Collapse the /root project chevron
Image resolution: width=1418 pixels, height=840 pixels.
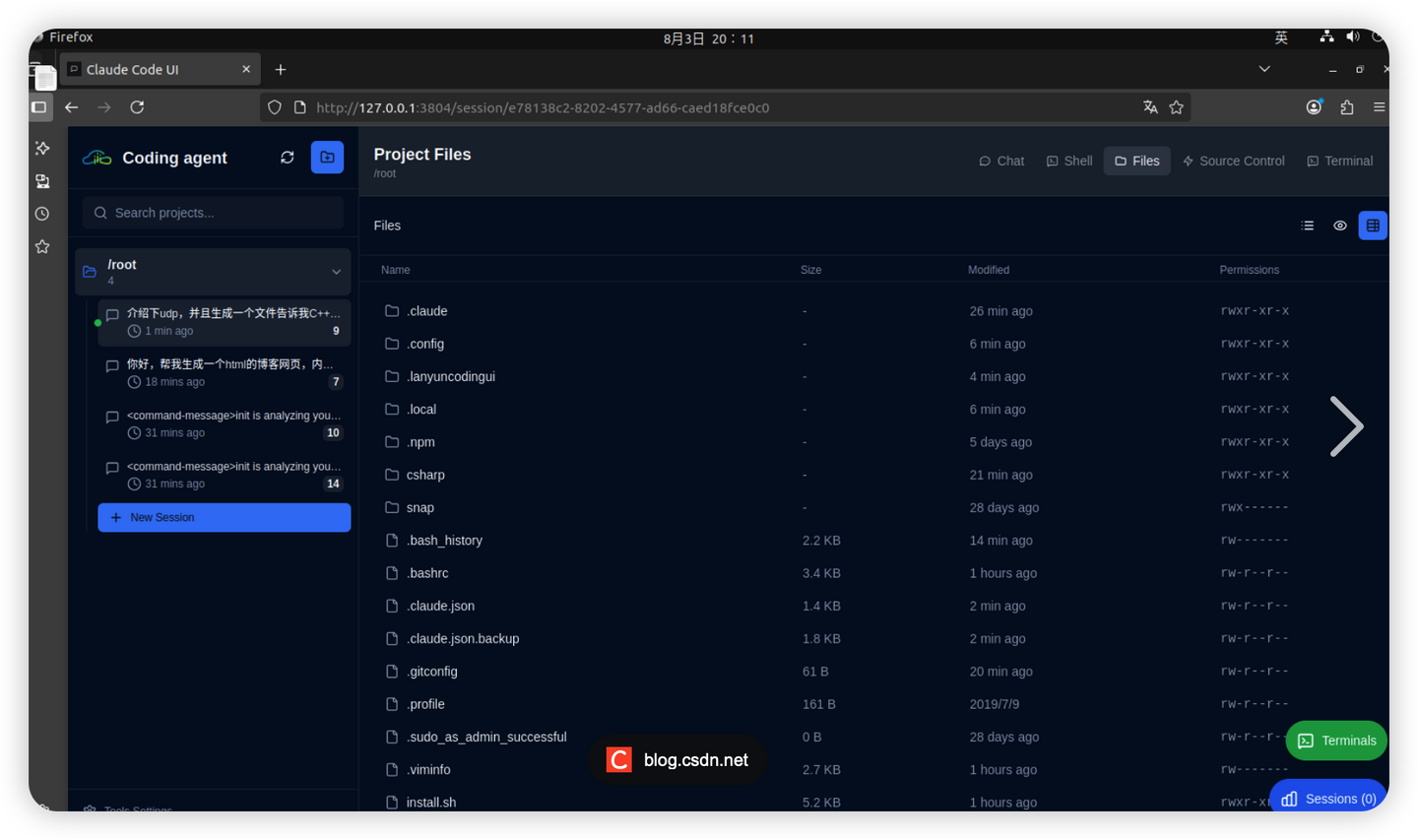[336, 273]
